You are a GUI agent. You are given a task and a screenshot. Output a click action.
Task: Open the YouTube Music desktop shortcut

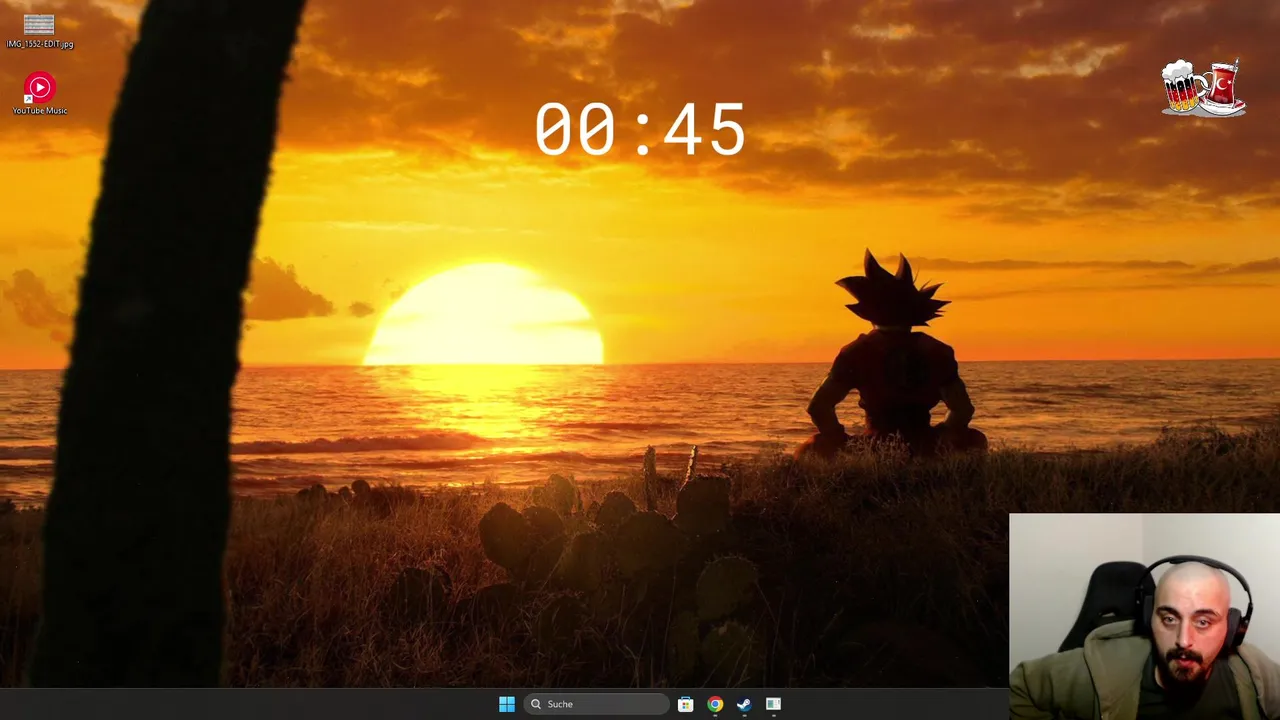pyautogui.click(x=39, y=93)
